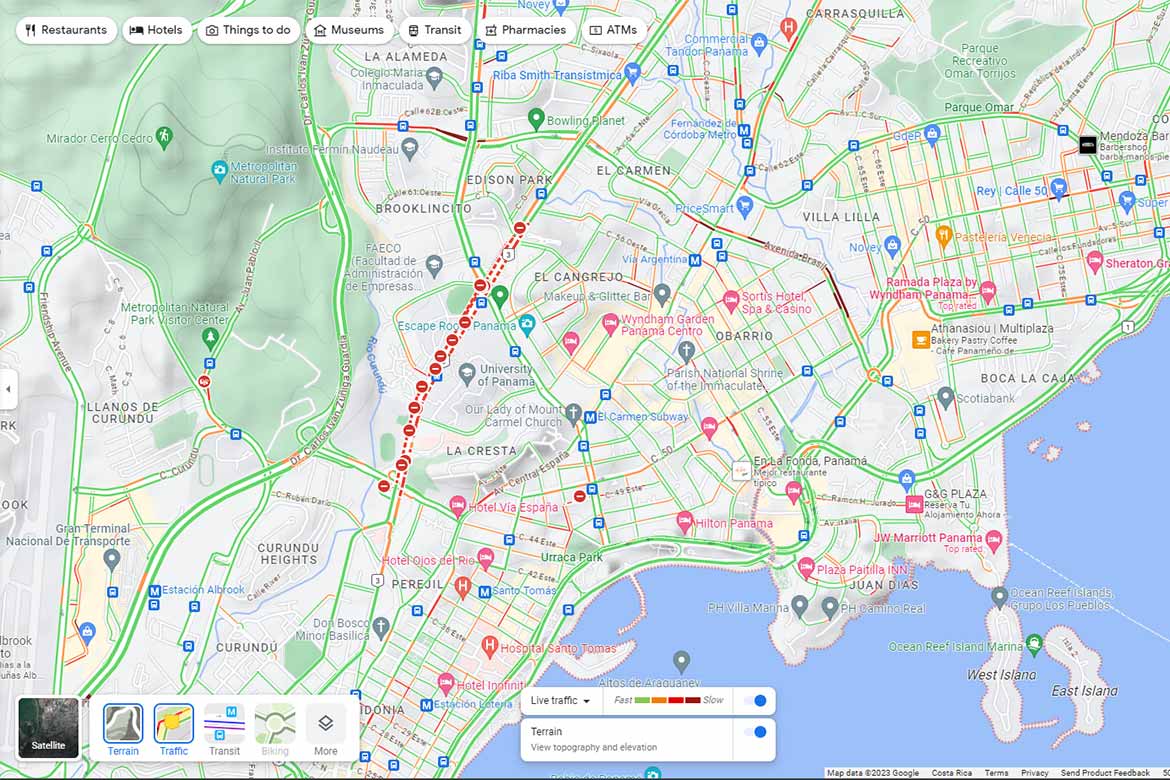The height and width of the screenshot is (780, 1170).
Task: Switch to the Museums category chip
Action: point(349,30)
